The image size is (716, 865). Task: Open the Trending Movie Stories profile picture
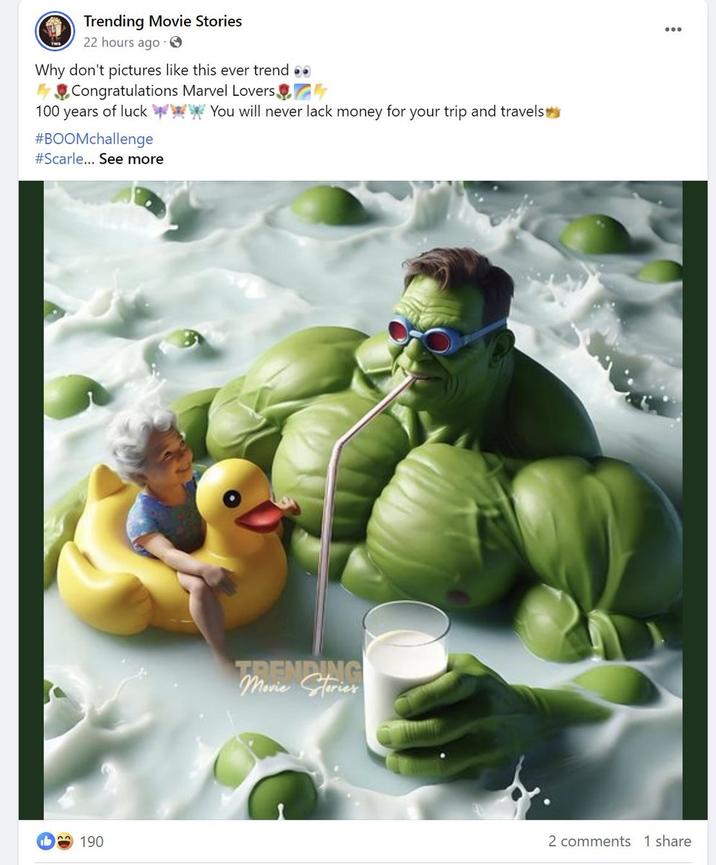coord(55,31)
